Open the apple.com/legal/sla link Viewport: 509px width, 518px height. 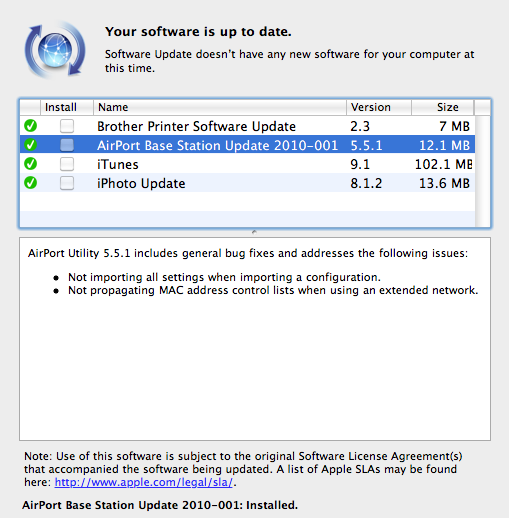pos(144,482)
